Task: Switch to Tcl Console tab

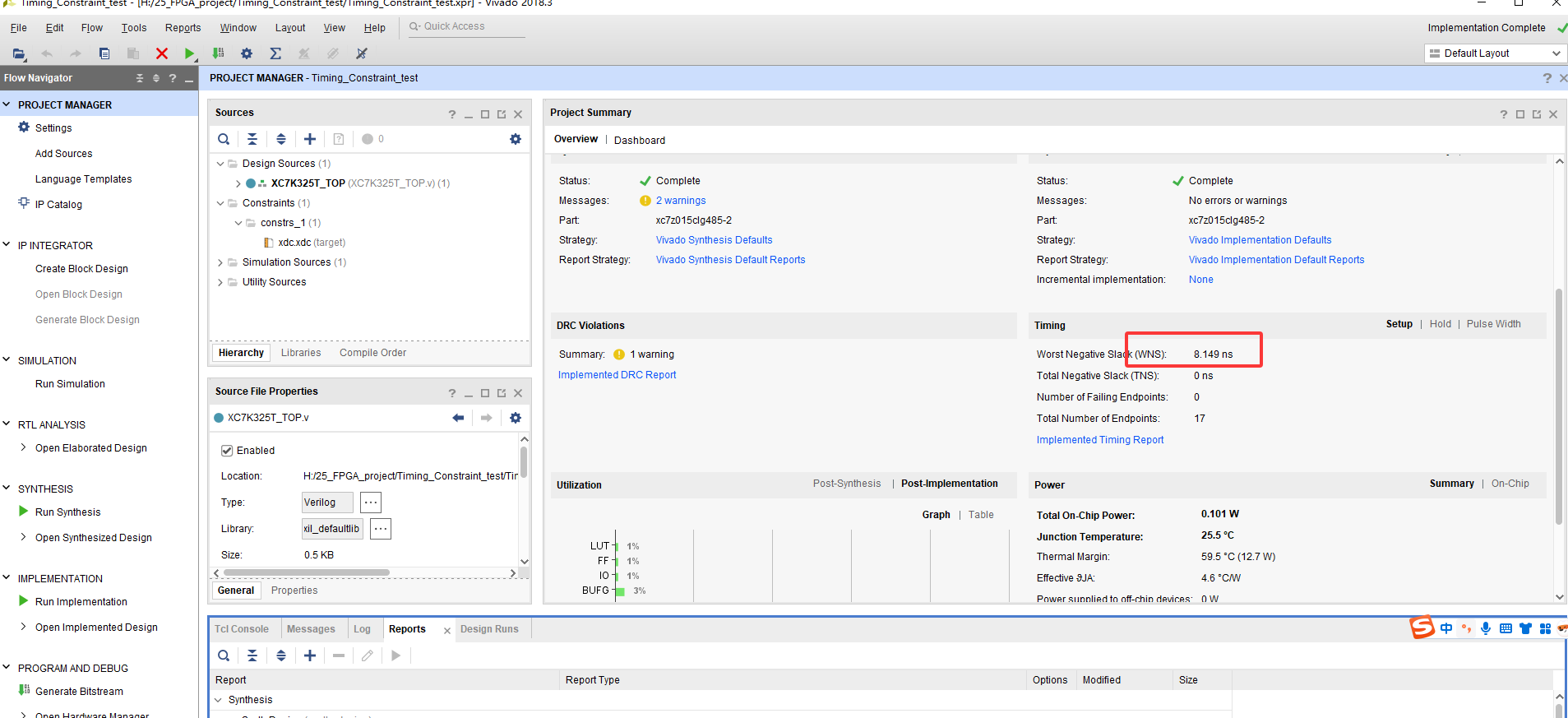Action: 242,629
